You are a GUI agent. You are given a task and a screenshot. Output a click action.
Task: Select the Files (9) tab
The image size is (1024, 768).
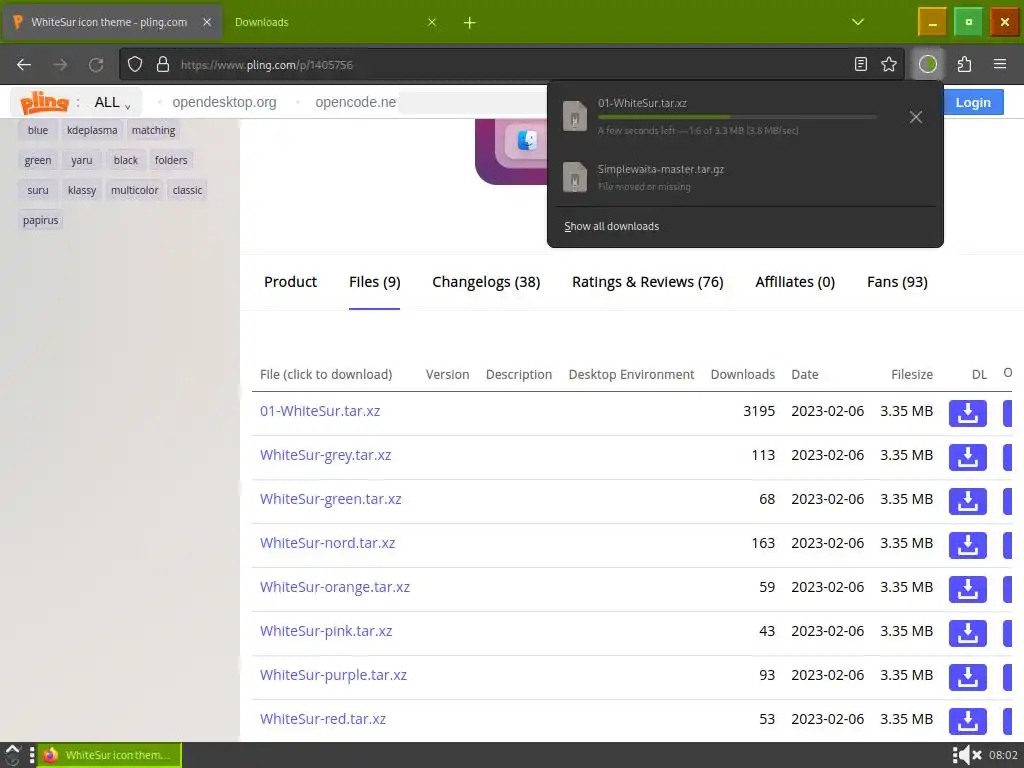374,281
